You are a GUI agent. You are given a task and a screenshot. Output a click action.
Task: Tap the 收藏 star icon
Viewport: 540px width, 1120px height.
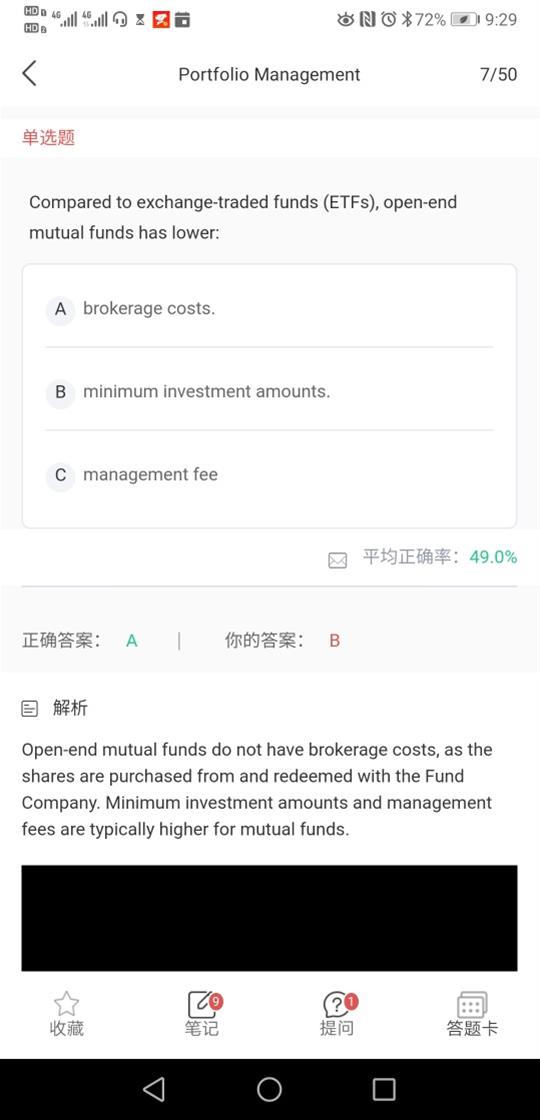[66, 1004]
